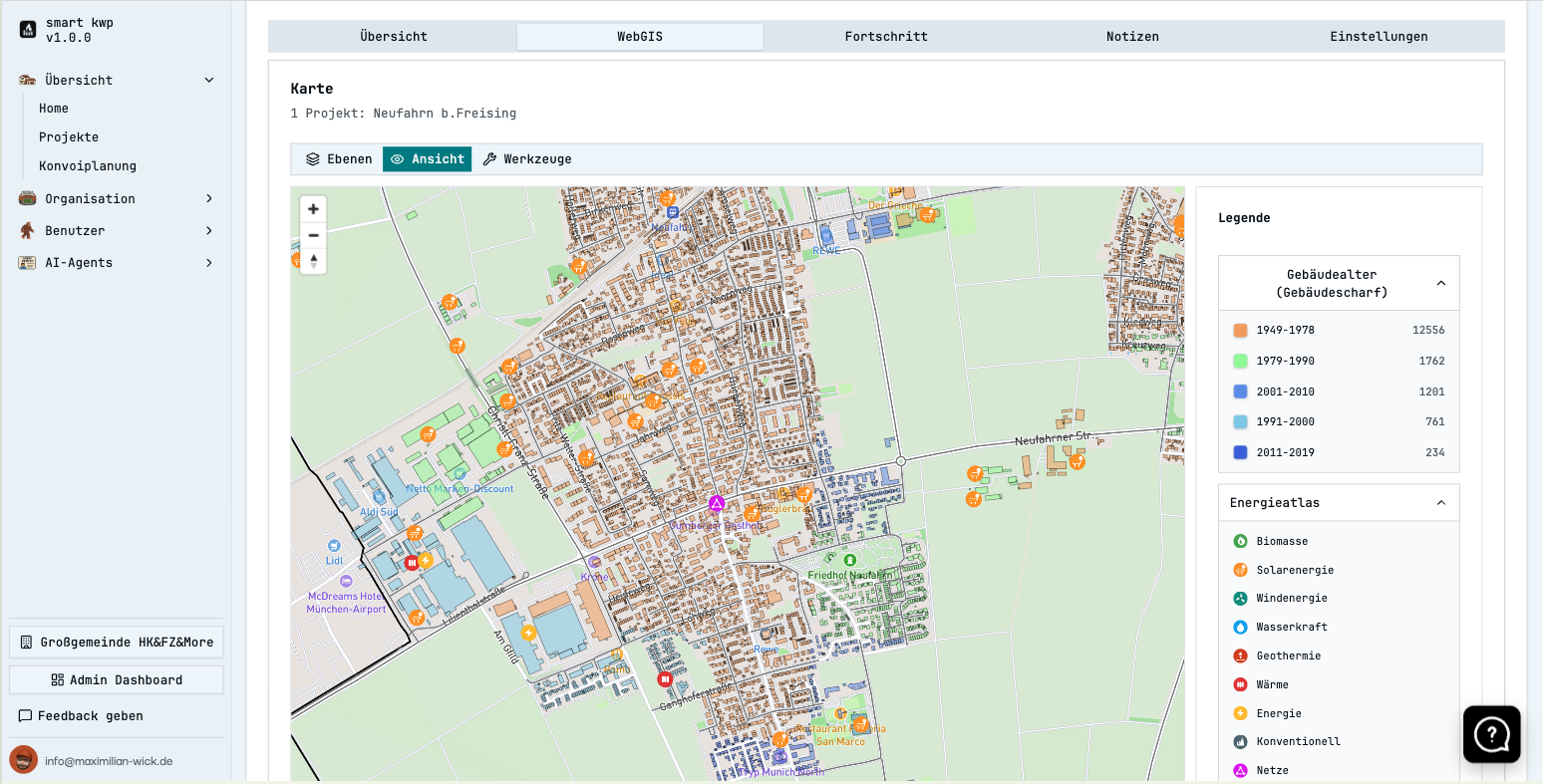Click the orange 1949-1978 color swatch
1543x784 pixels.
[1239, 329]
